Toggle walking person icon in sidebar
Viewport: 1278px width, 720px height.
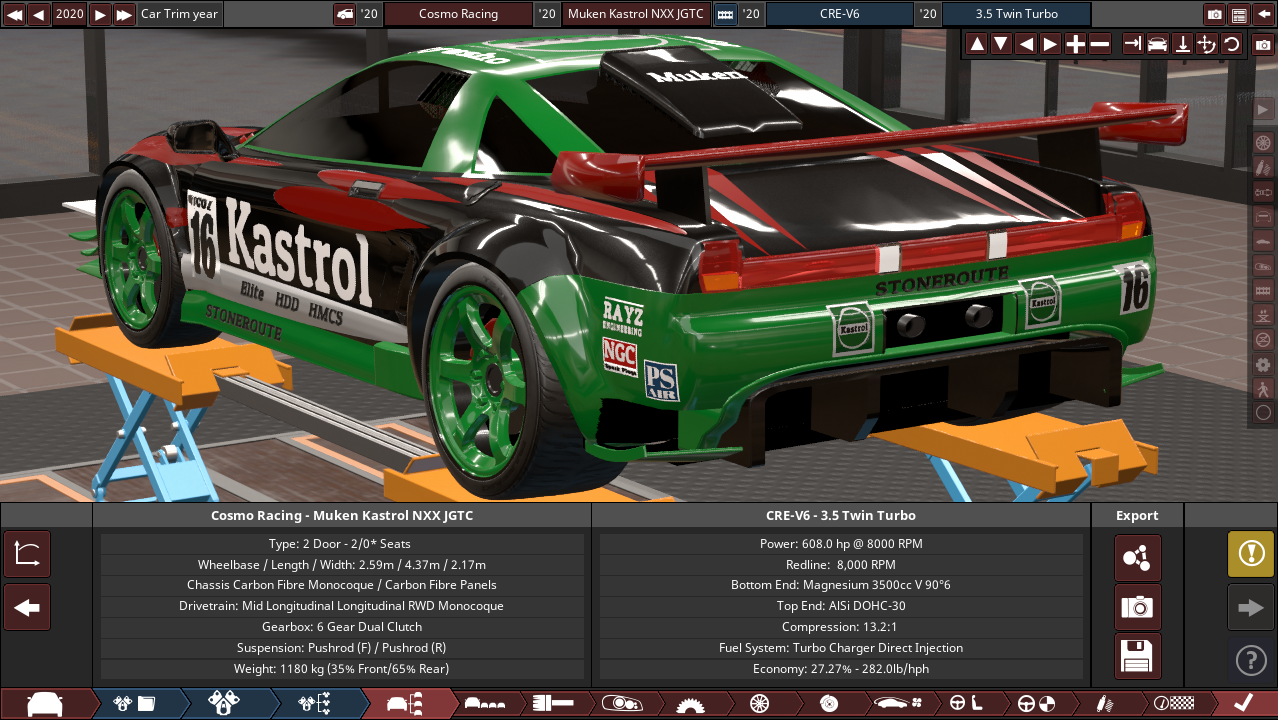pyautogui.click(x=1263, y=388)
